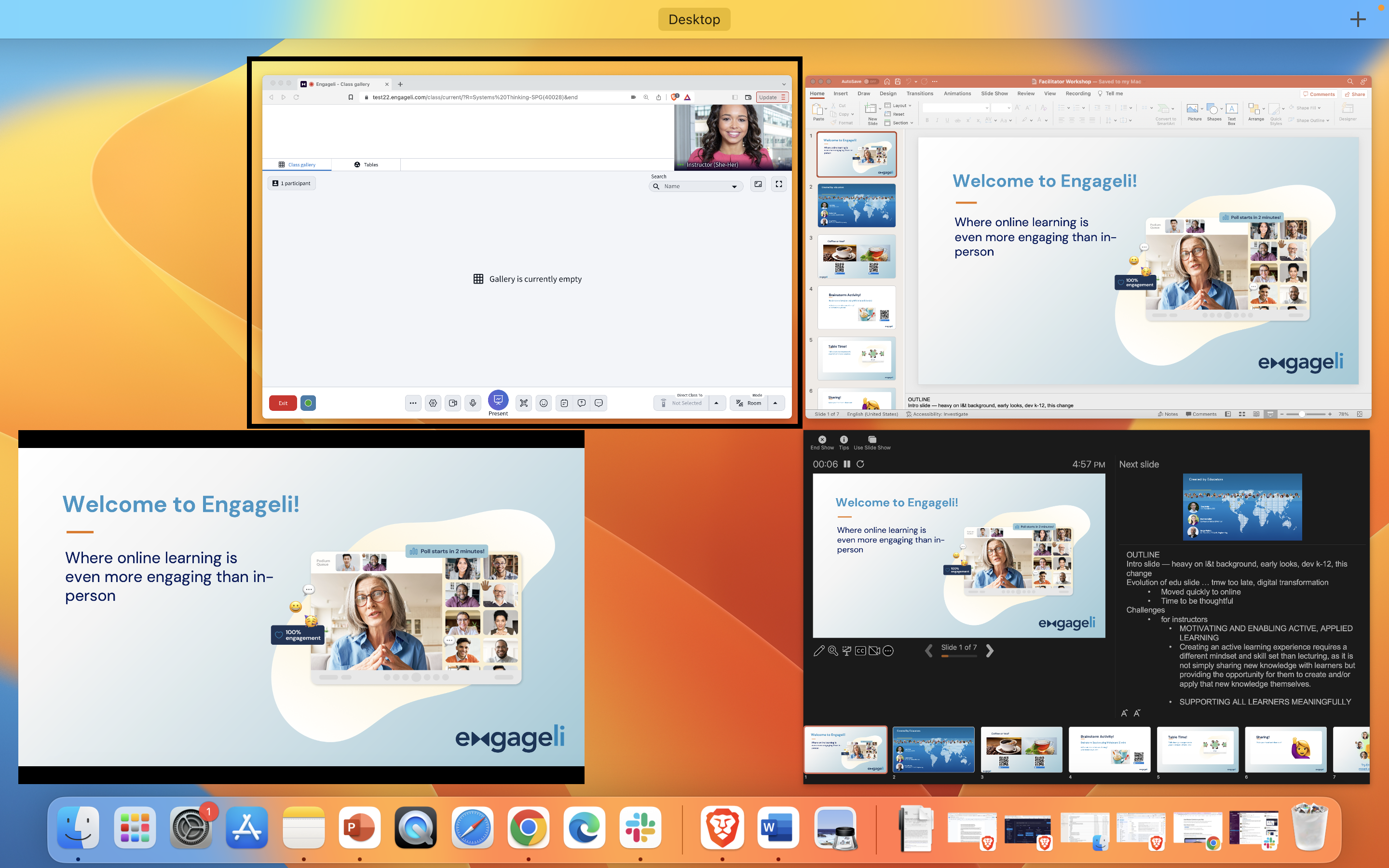Select the Class gallery tab
Screen dimensions: 1389x868
click(297, 165)
